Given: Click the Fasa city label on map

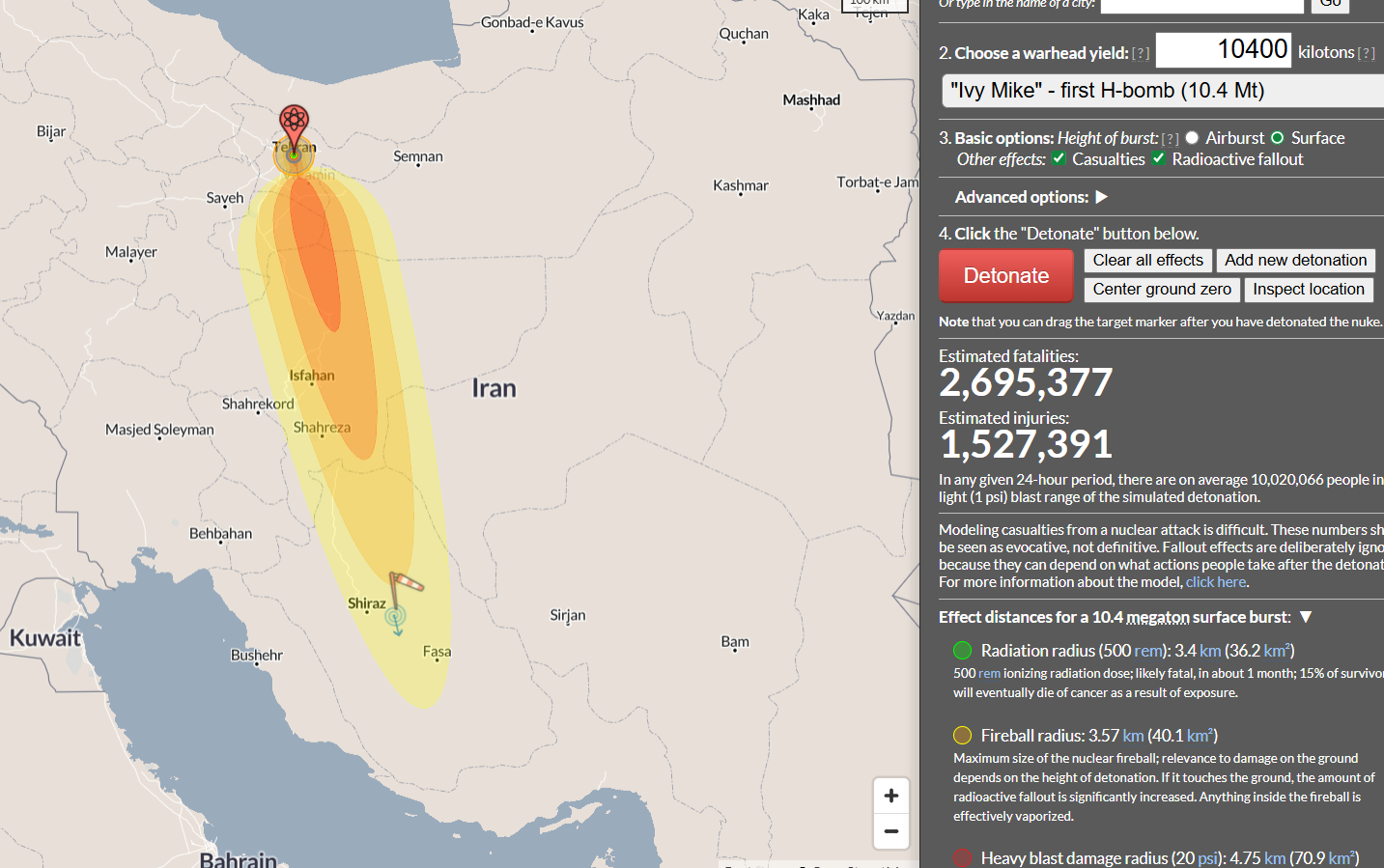Looking at the screenshot, I should coord(437,652).
